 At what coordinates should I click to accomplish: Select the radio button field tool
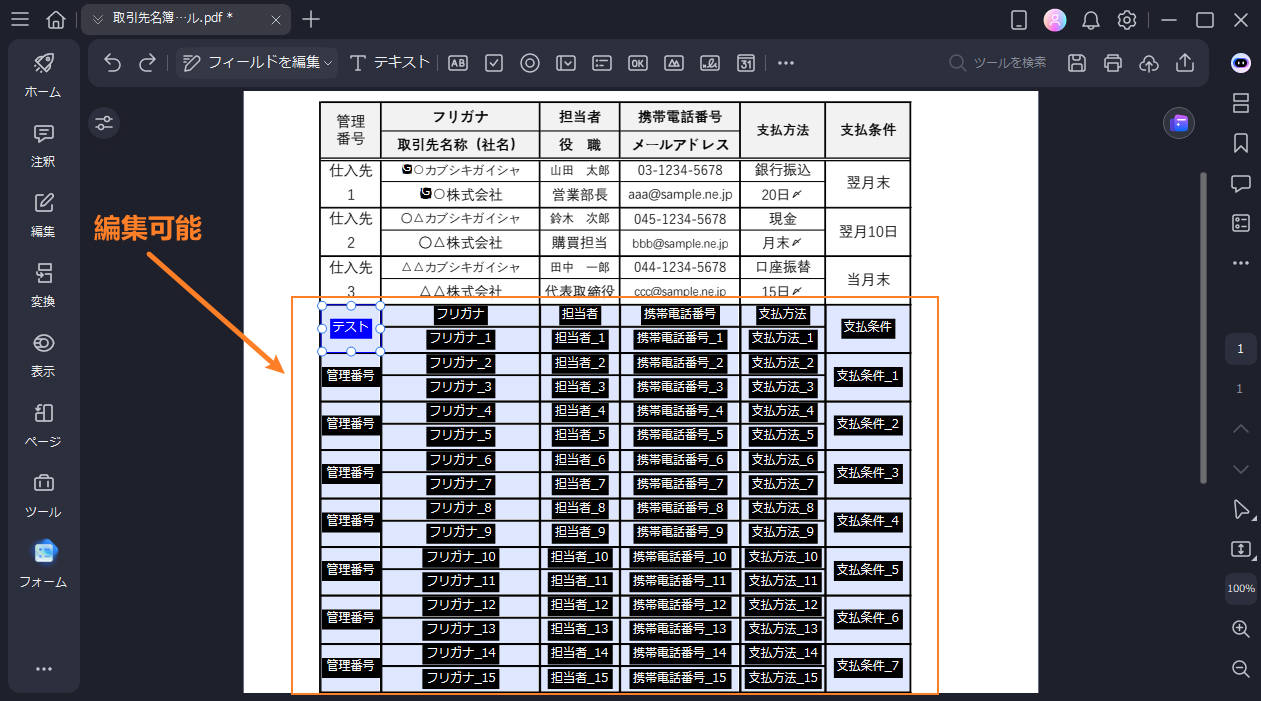[529, 62]
